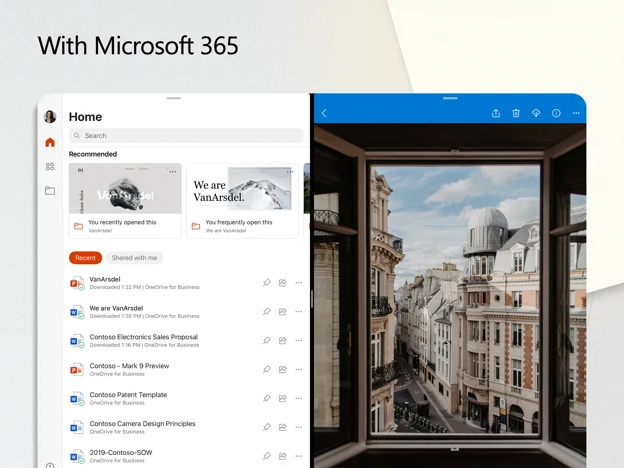Click the grabber handle atop Home pane
624x468 pixels.
(174, 98)
